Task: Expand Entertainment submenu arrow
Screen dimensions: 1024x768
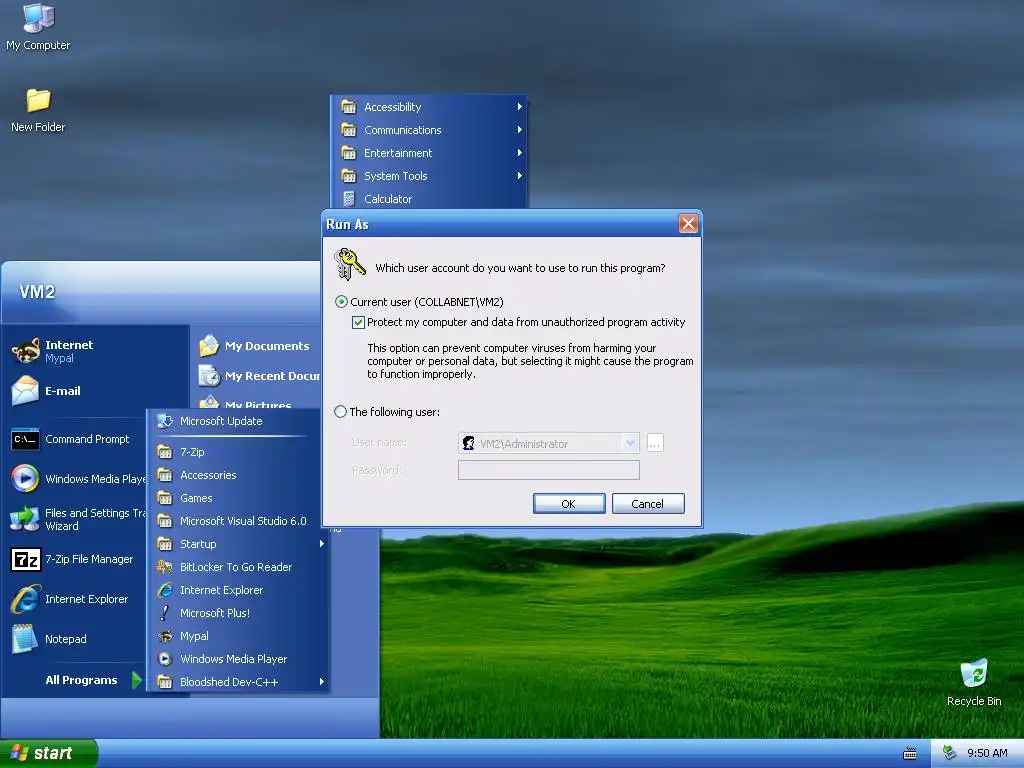Action: [x=519, y=152]
